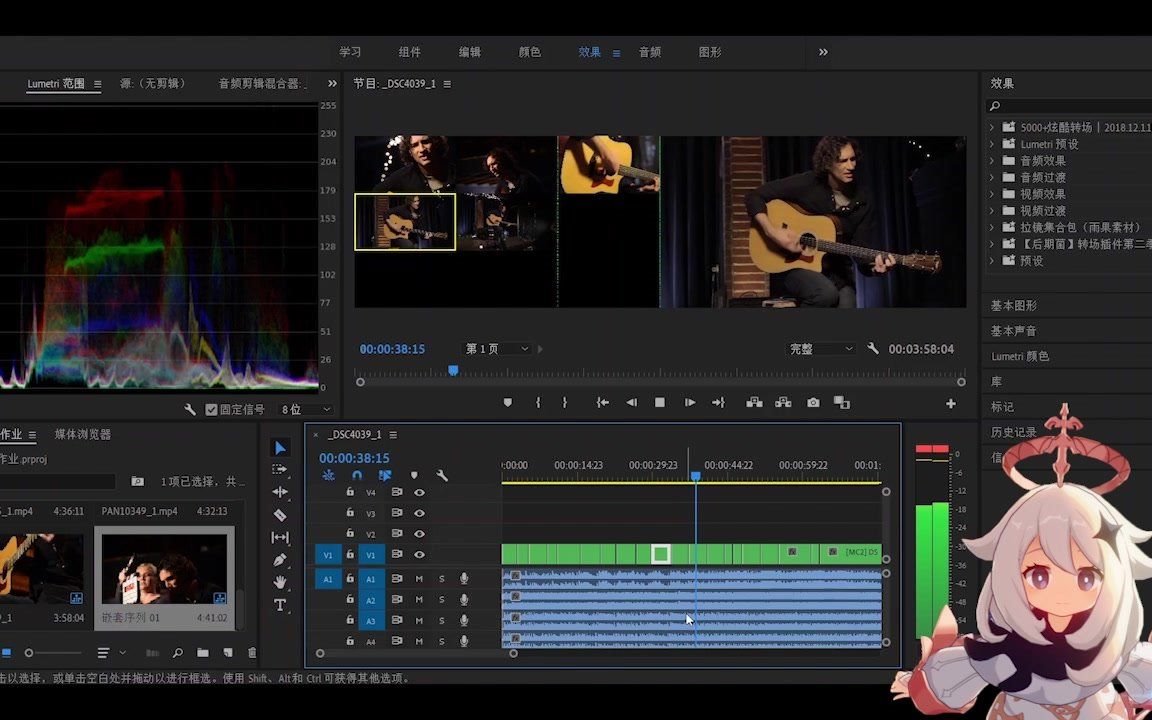Screen dimensions: 1152x720
Task: Open the program monitor button editor plus
Action: pos(951,403)
